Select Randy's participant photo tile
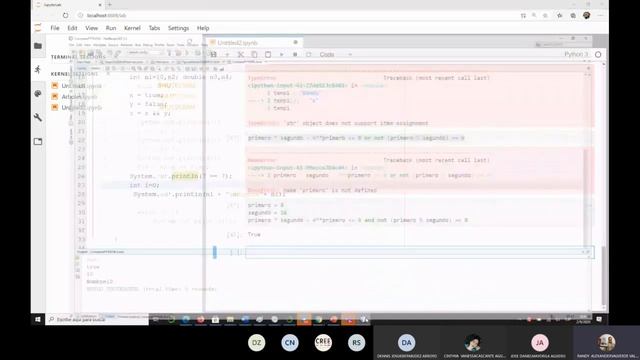 click(607, 343)
